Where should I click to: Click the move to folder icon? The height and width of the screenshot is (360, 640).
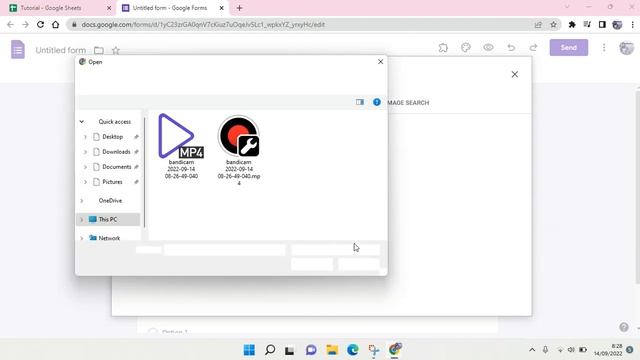pyautogui.click(x=99, y=50)
